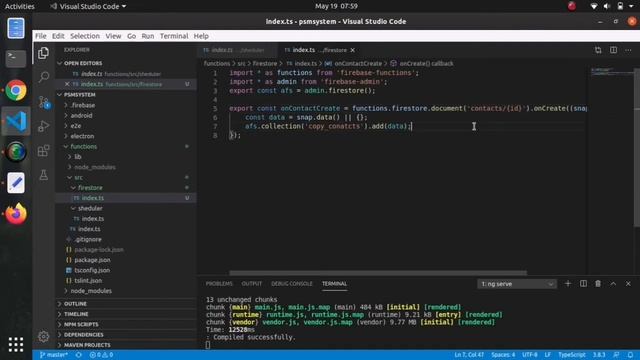Viewport: 640px width, 360px height.
Task: Show Applications grid in dock
Action: pyautogui.click(x=16, y=344)
